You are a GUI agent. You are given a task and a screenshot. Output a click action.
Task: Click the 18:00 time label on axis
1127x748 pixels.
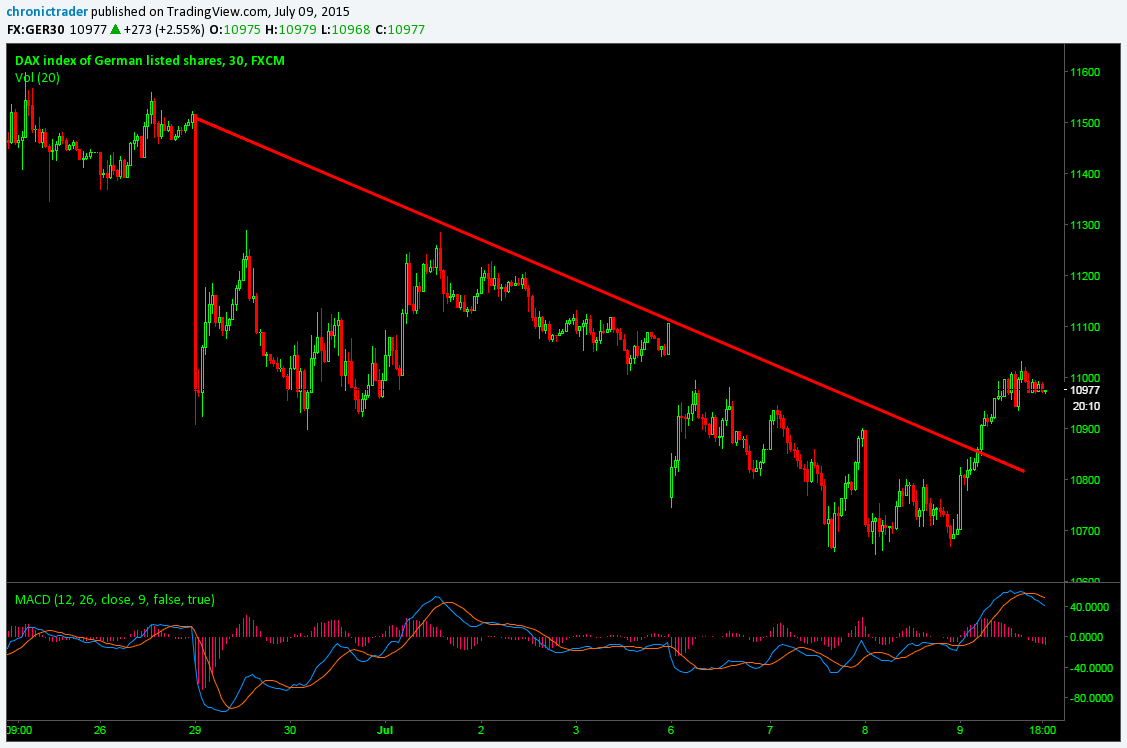[x=1043, y=730]
